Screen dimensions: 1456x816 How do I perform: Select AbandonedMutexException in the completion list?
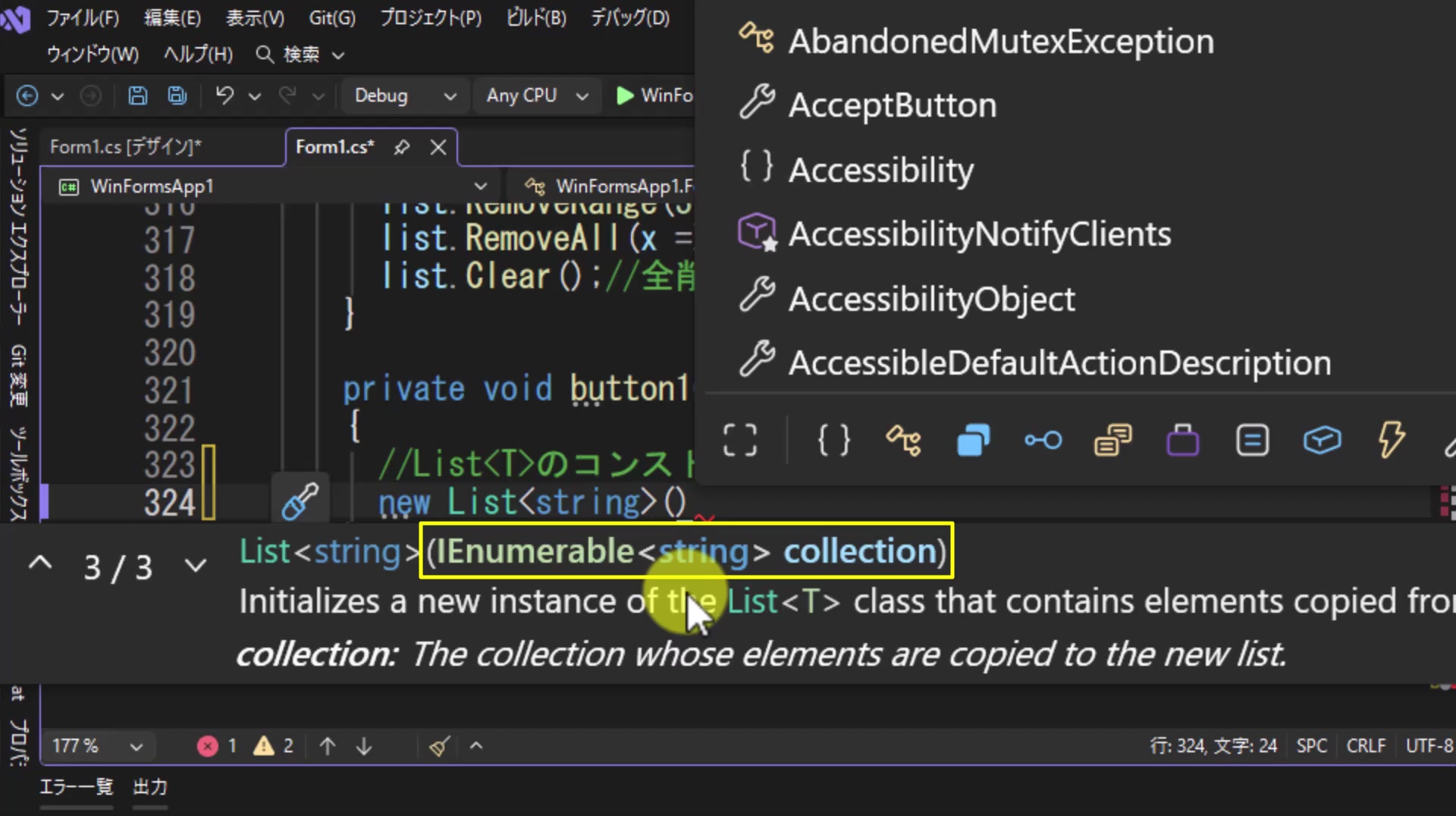click(1001, 41)
